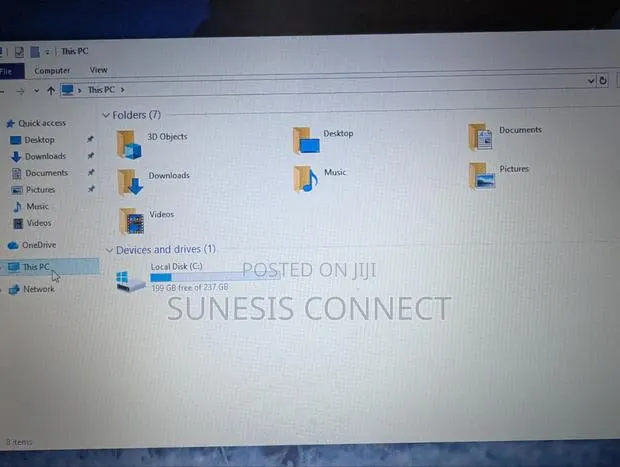Open the recent locations dropdown arrow
Image resolution: width=620 pixels, height=467 pixels.
pos(36,91)
